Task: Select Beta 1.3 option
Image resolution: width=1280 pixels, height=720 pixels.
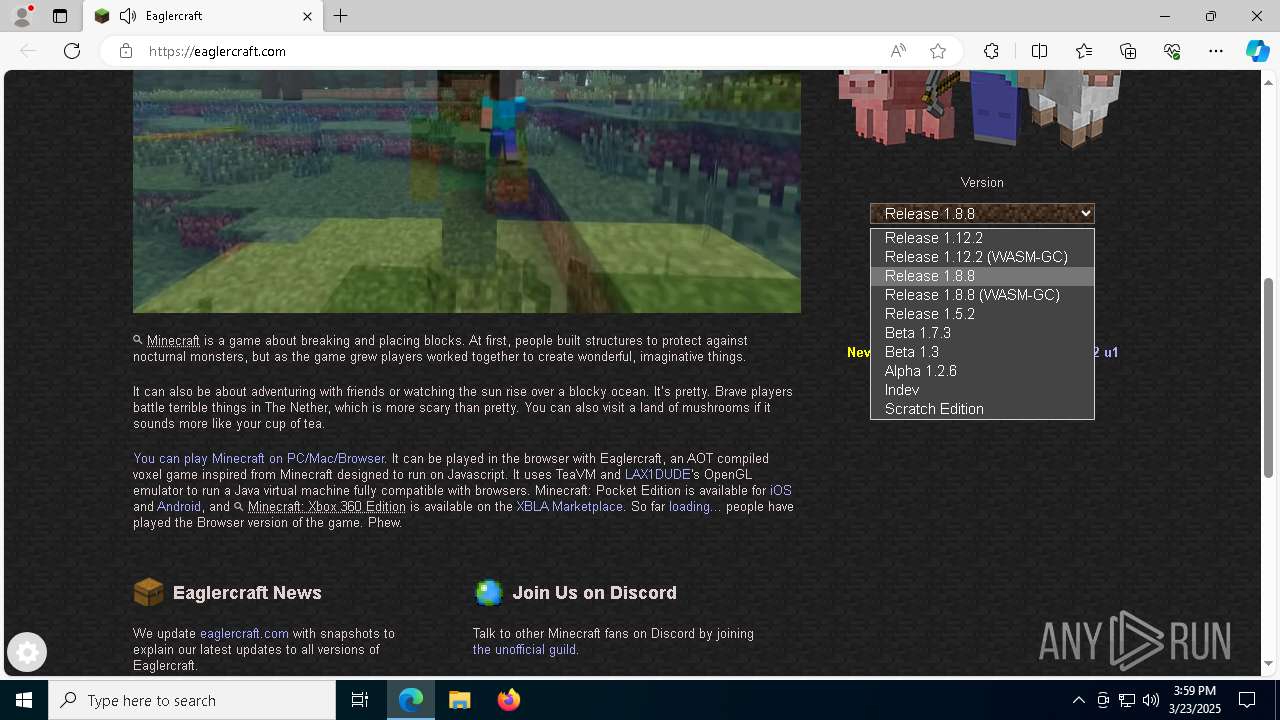Action: pos(982,352)
